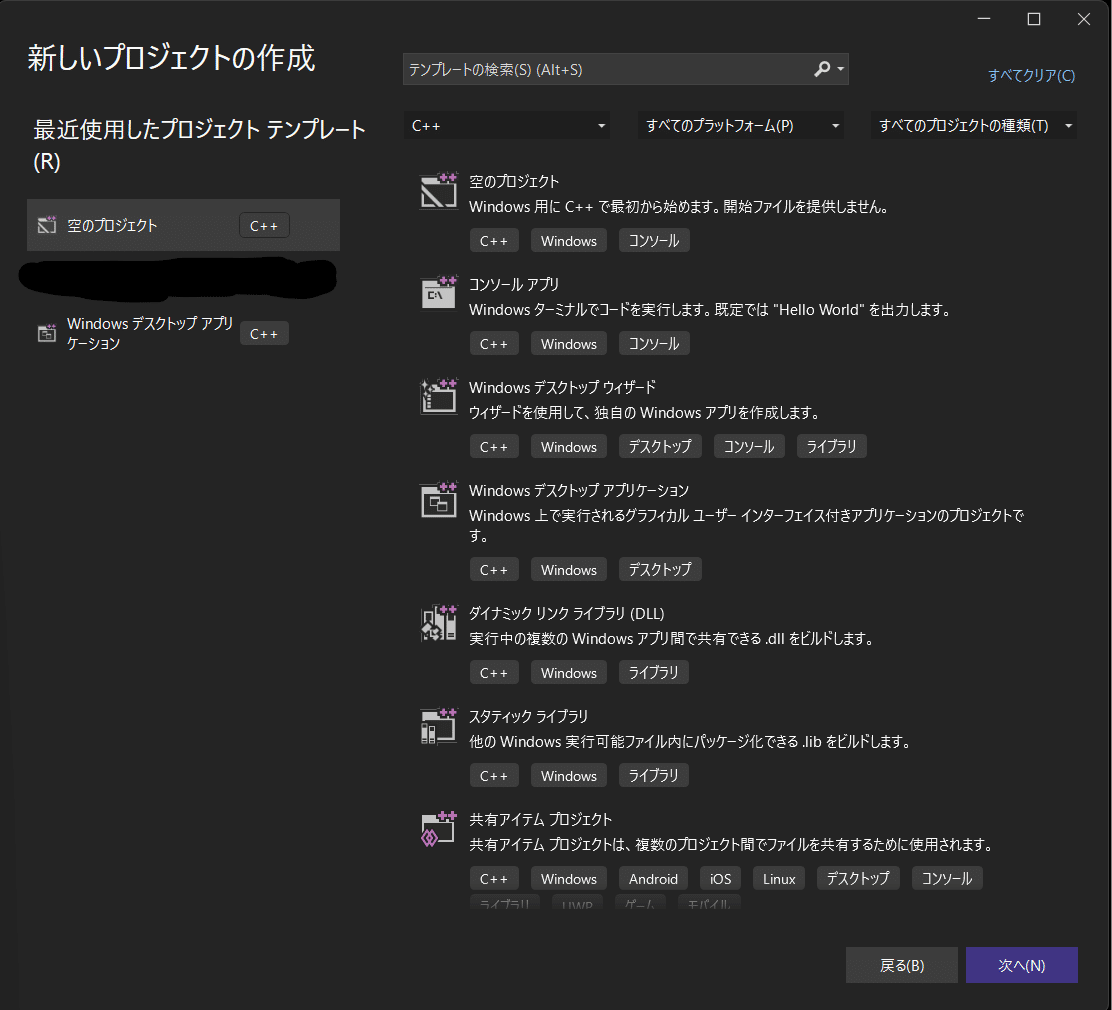This screenshot has height=1010, width=1112.
Task: Click the スタティック ライブラリ template icon
Action: (438, 725)
